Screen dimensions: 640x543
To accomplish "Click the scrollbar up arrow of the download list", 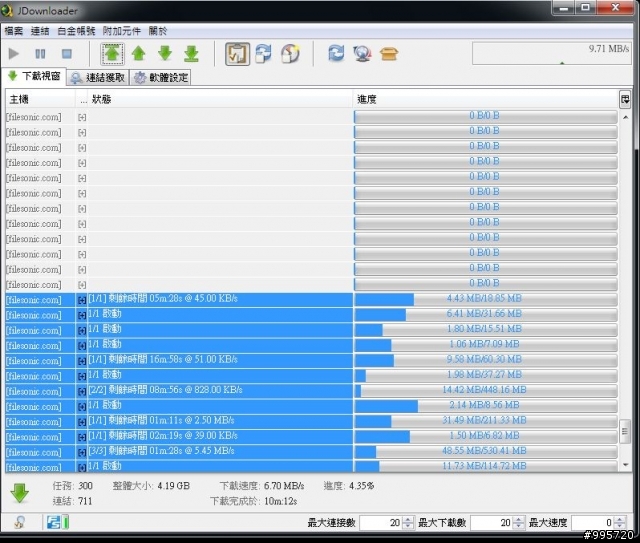I will tap(625, 117).
